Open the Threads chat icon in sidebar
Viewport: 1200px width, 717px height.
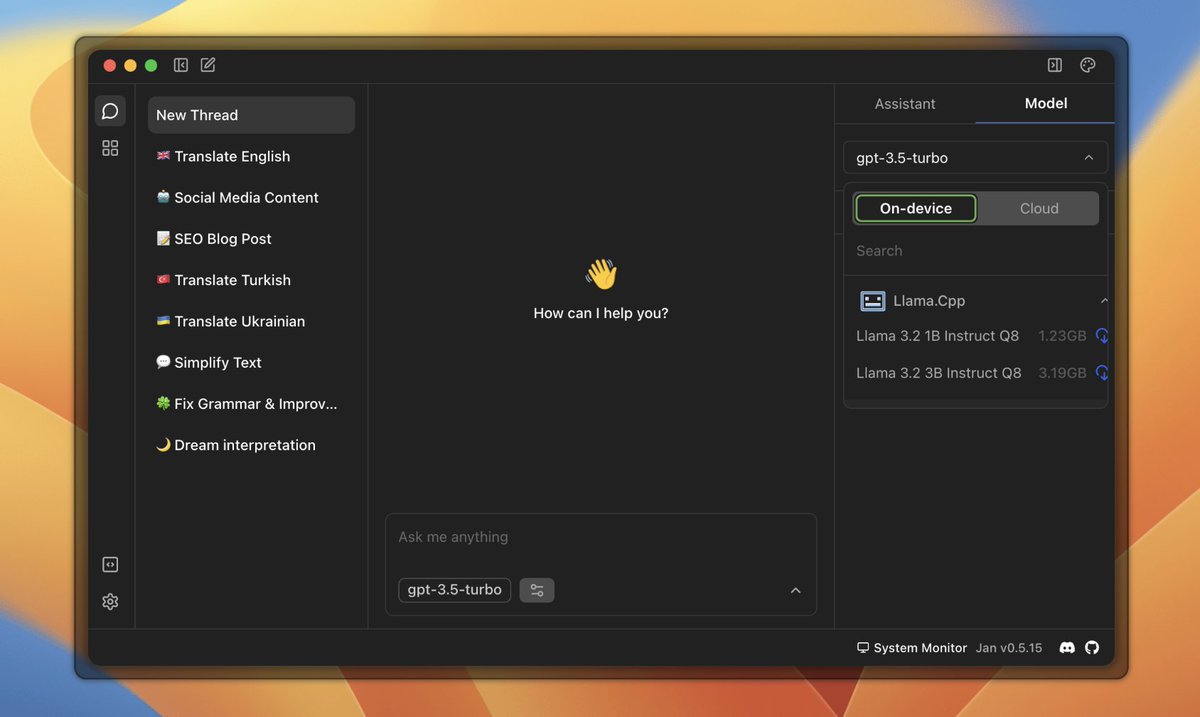(x=110, y=111)
